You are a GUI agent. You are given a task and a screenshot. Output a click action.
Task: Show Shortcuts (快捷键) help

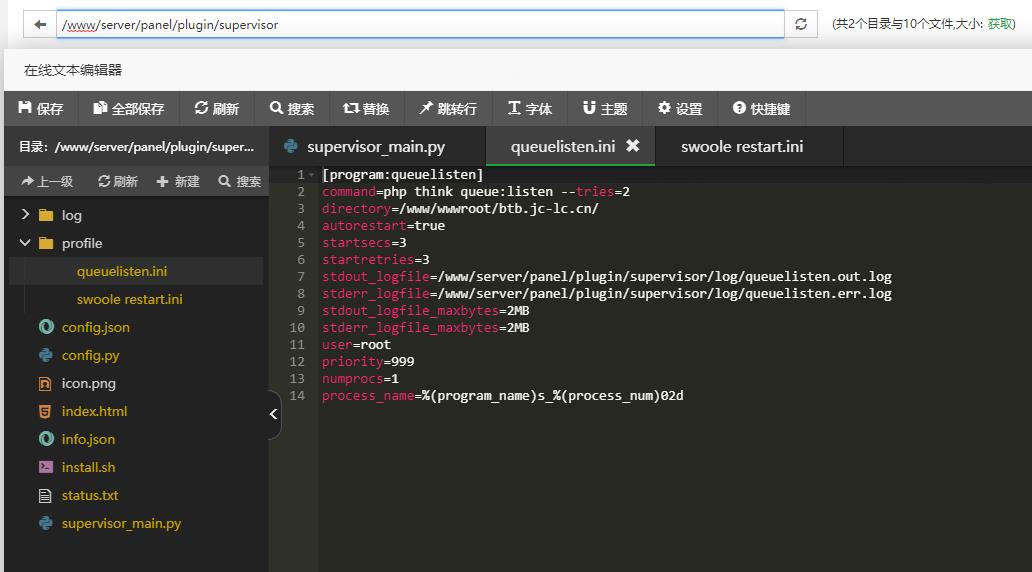coord(761,109)
